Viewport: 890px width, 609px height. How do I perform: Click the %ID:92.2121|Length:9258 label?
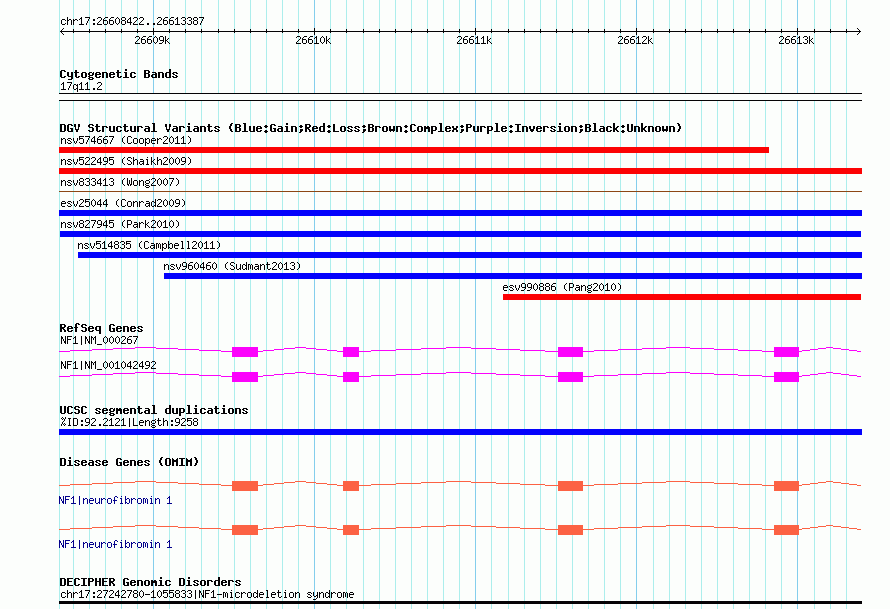tap(129, 422)
